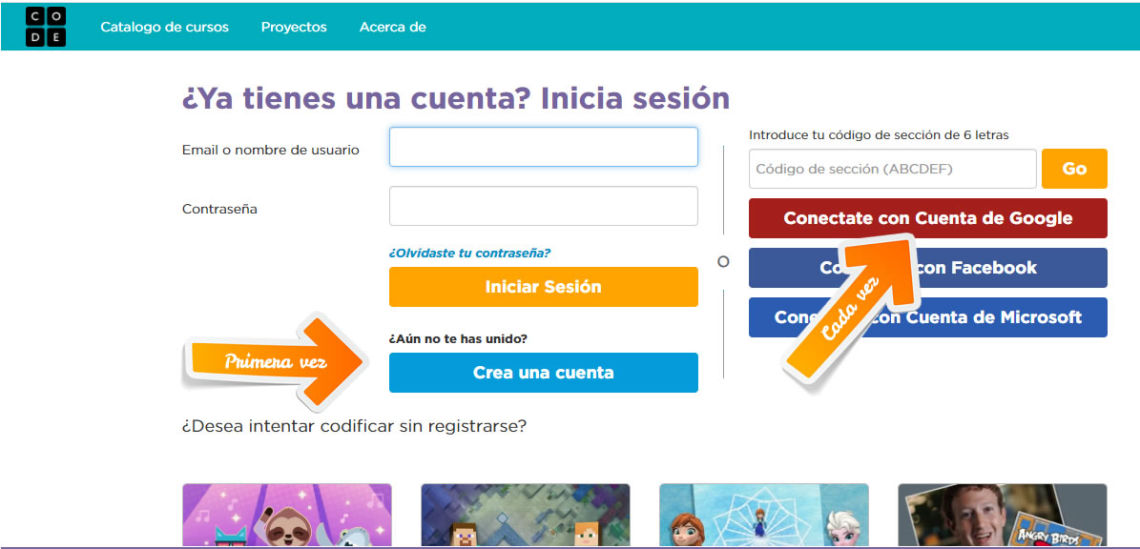The height and width of the screenshot is (549, 1140).
Task: Open the Acerca de menu item
Action: click(392, 27)
